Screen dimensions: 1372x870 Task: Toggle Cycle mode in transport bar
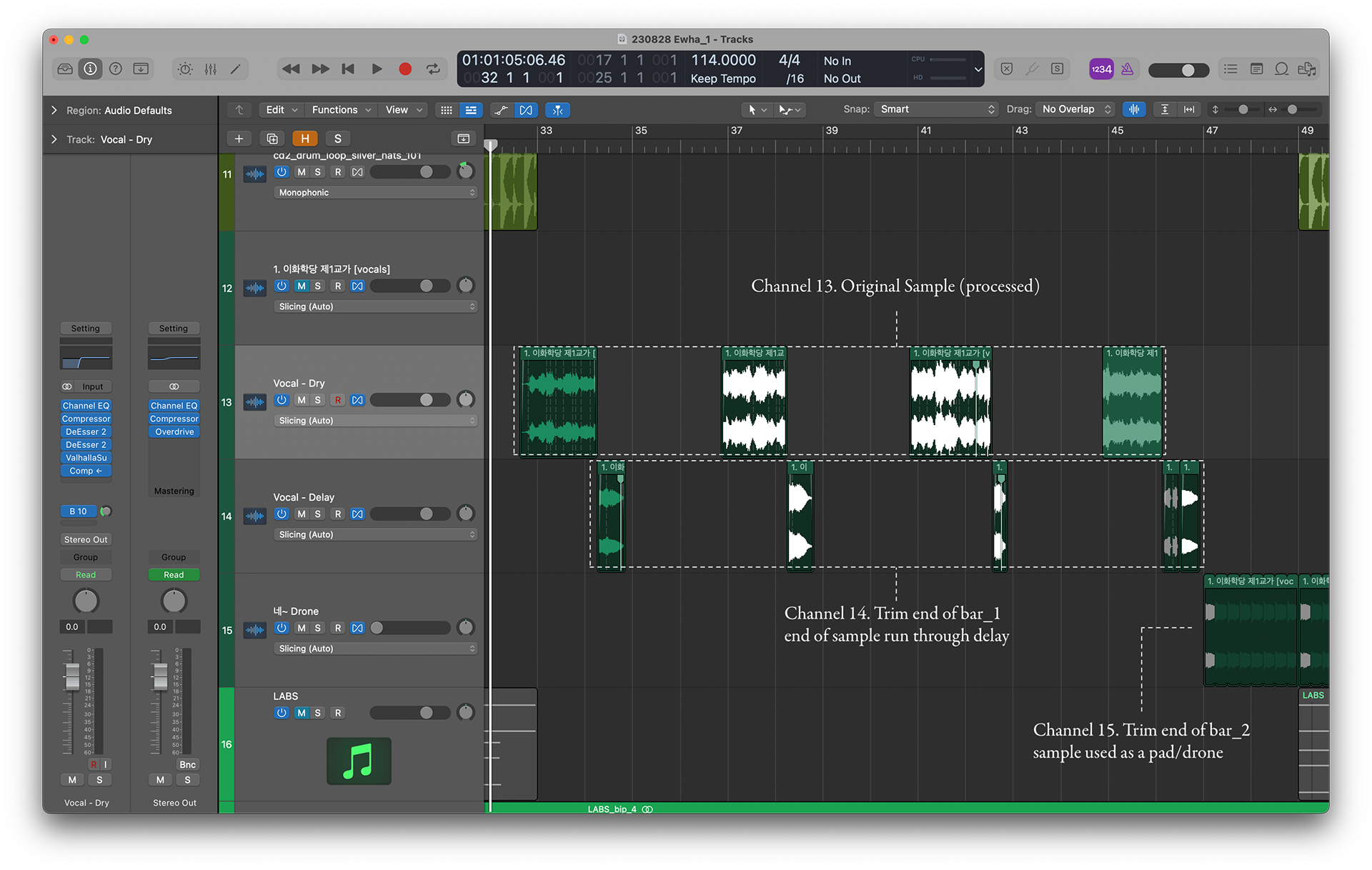[x=433, y=69]
